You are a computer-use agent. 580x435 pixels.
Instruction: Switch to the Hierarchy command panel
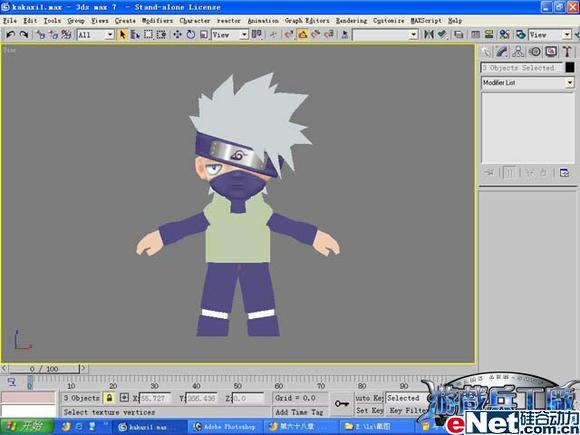click(x=518, y=52)
